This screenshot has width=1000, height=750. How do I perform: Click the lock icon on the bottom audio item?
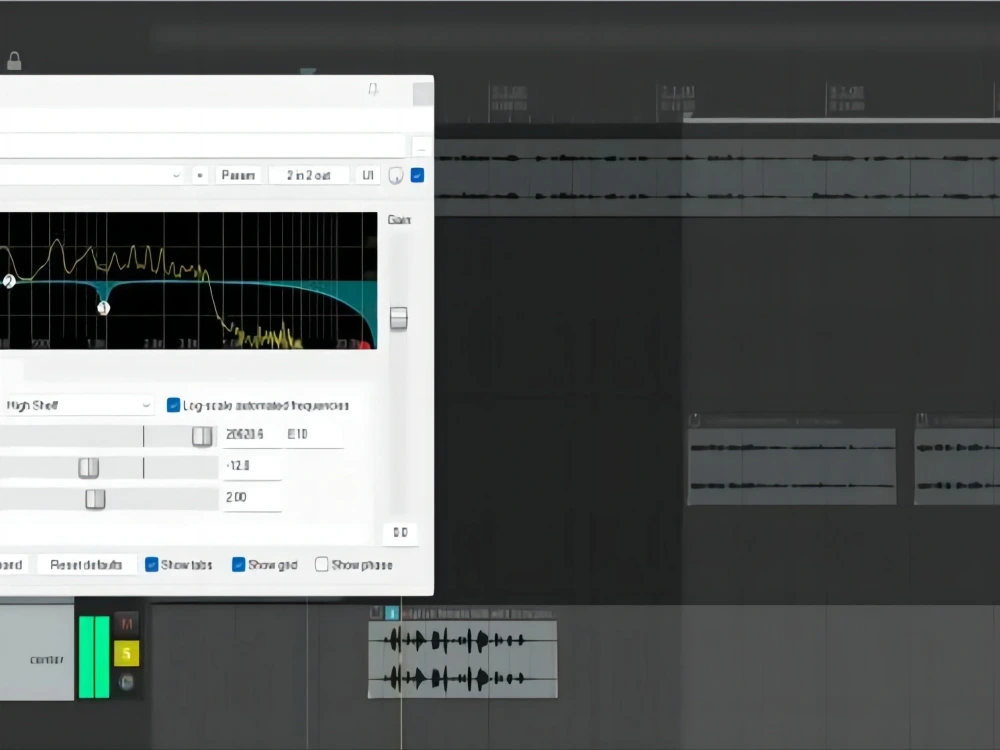coord(376,613)
